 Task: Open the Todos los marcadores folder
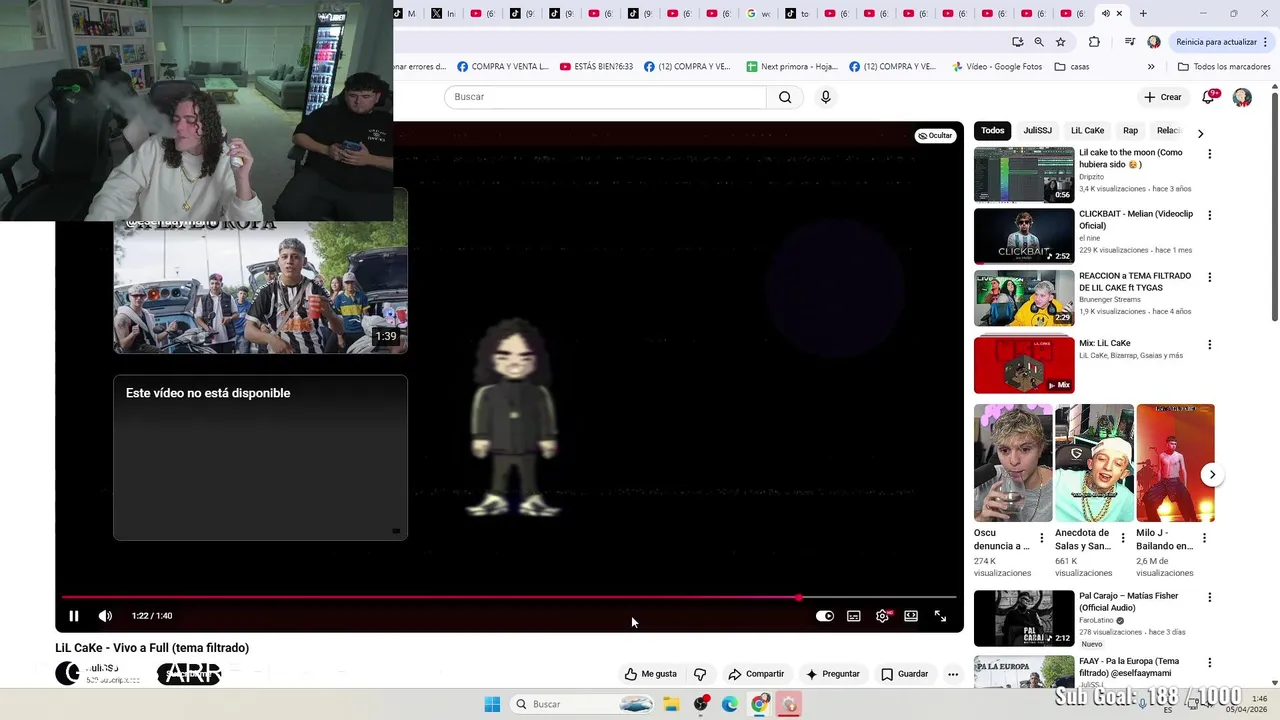click(1224, 67)
